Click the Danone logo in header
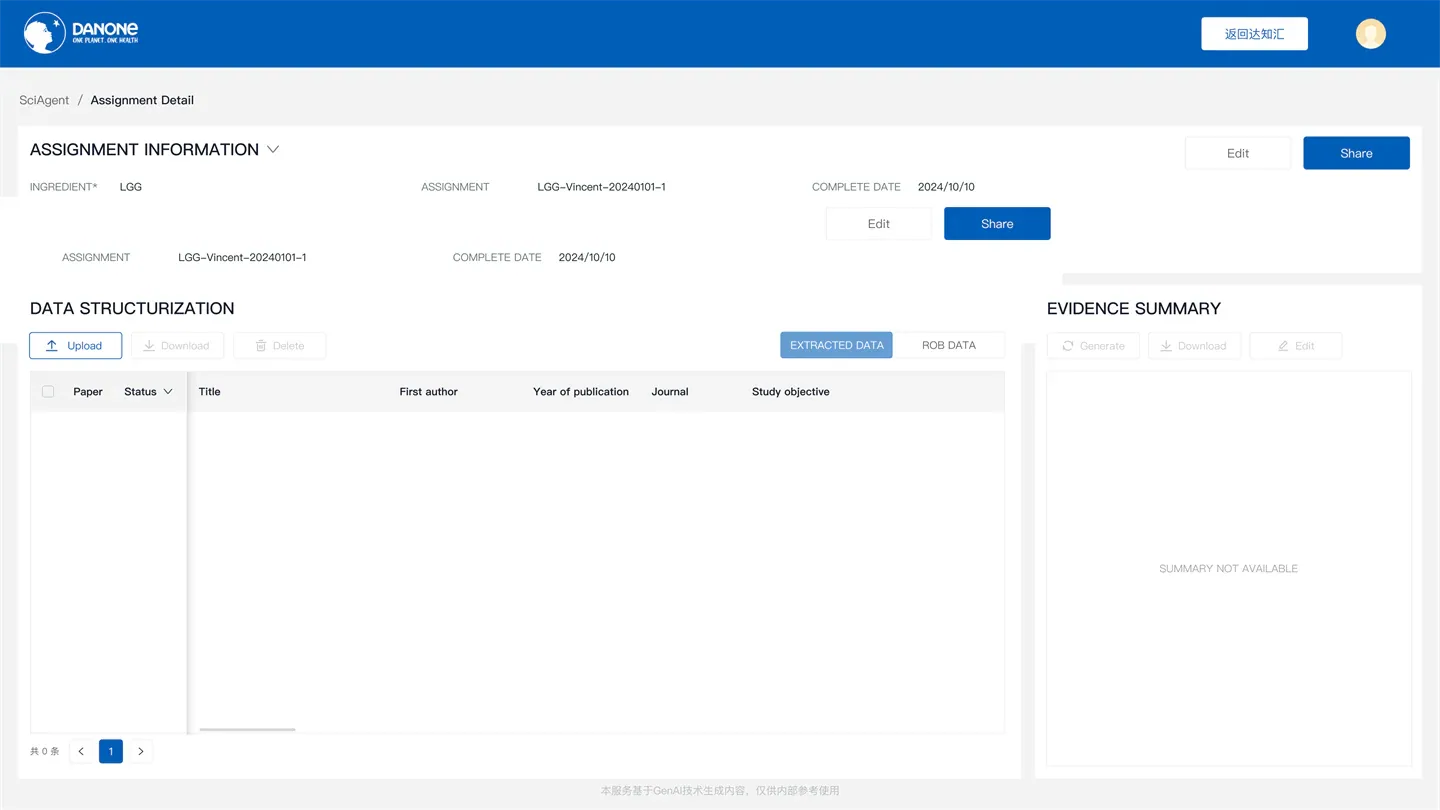Viewport: 1440px width, 810px height. click(x=81, y=33)
